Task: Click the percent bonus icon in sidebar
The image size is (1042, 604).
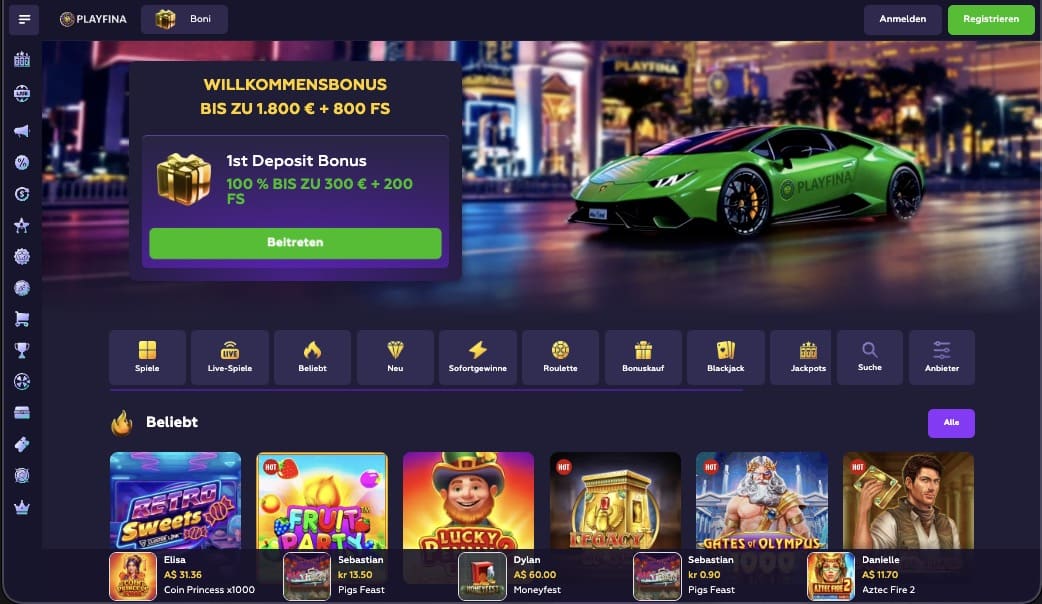Action: pos(22,162)
